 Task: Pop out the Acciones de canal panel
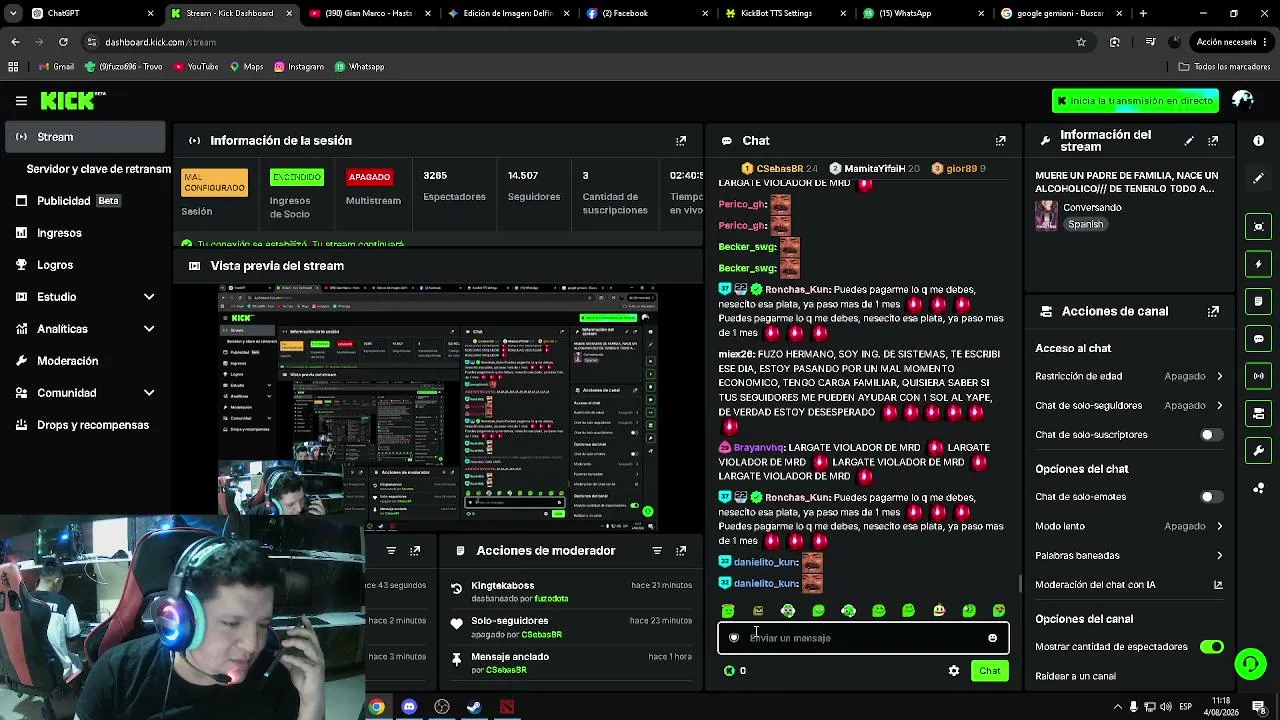point(1213,311)
